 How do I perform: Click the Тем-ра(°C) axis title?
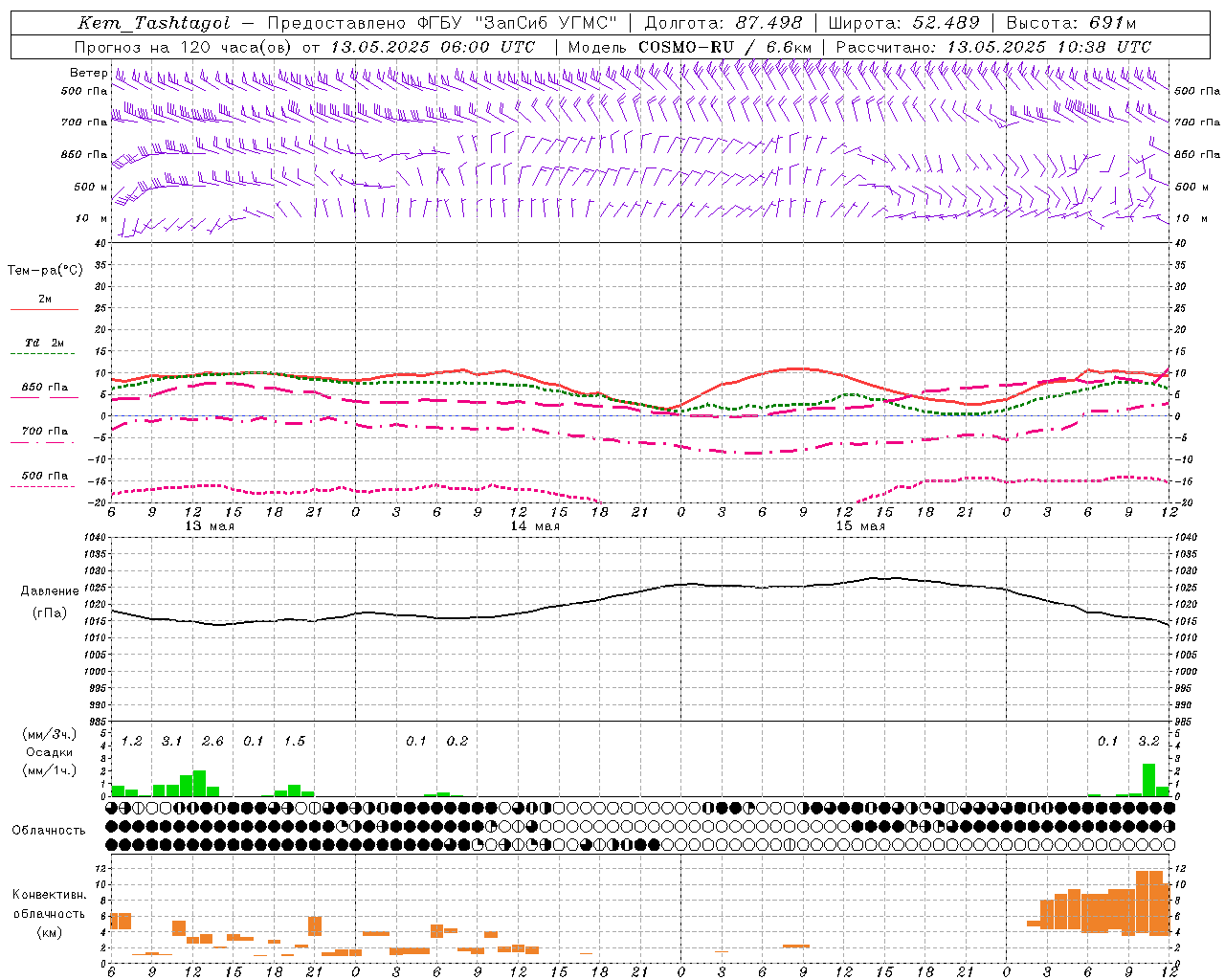click(45, 271)
